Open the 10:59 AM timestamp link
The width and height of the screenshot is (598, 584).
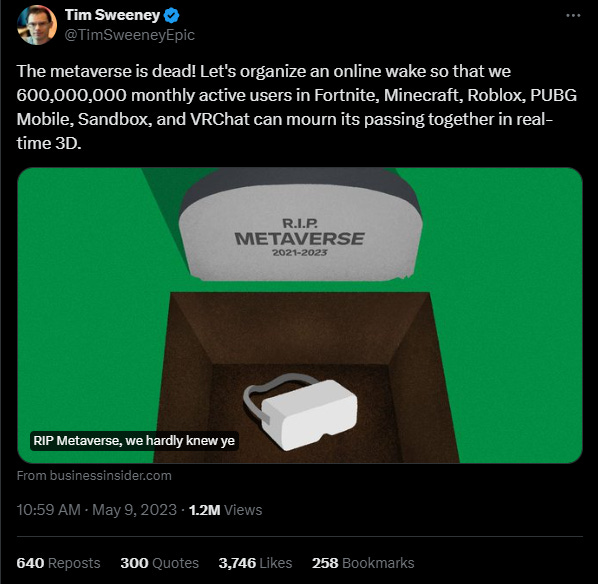pos(48,510)
